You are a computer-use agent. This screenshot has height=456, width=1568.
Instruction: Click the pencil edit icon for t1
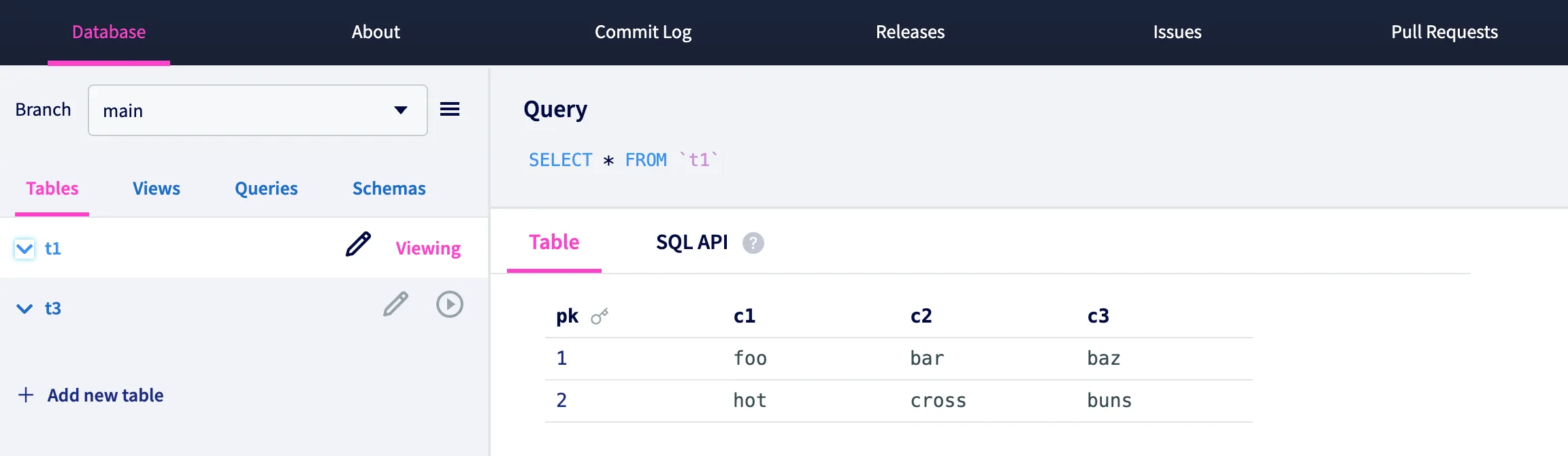358,244
